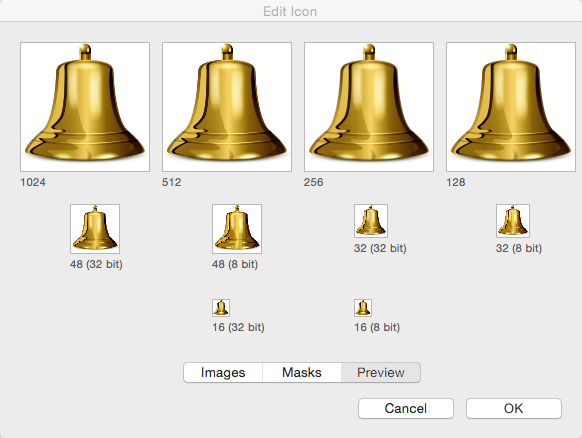Viewport: 582px width, 438px height.
Task: Select the 48 (32 bit) bell icon
Action: coord(95,229)
